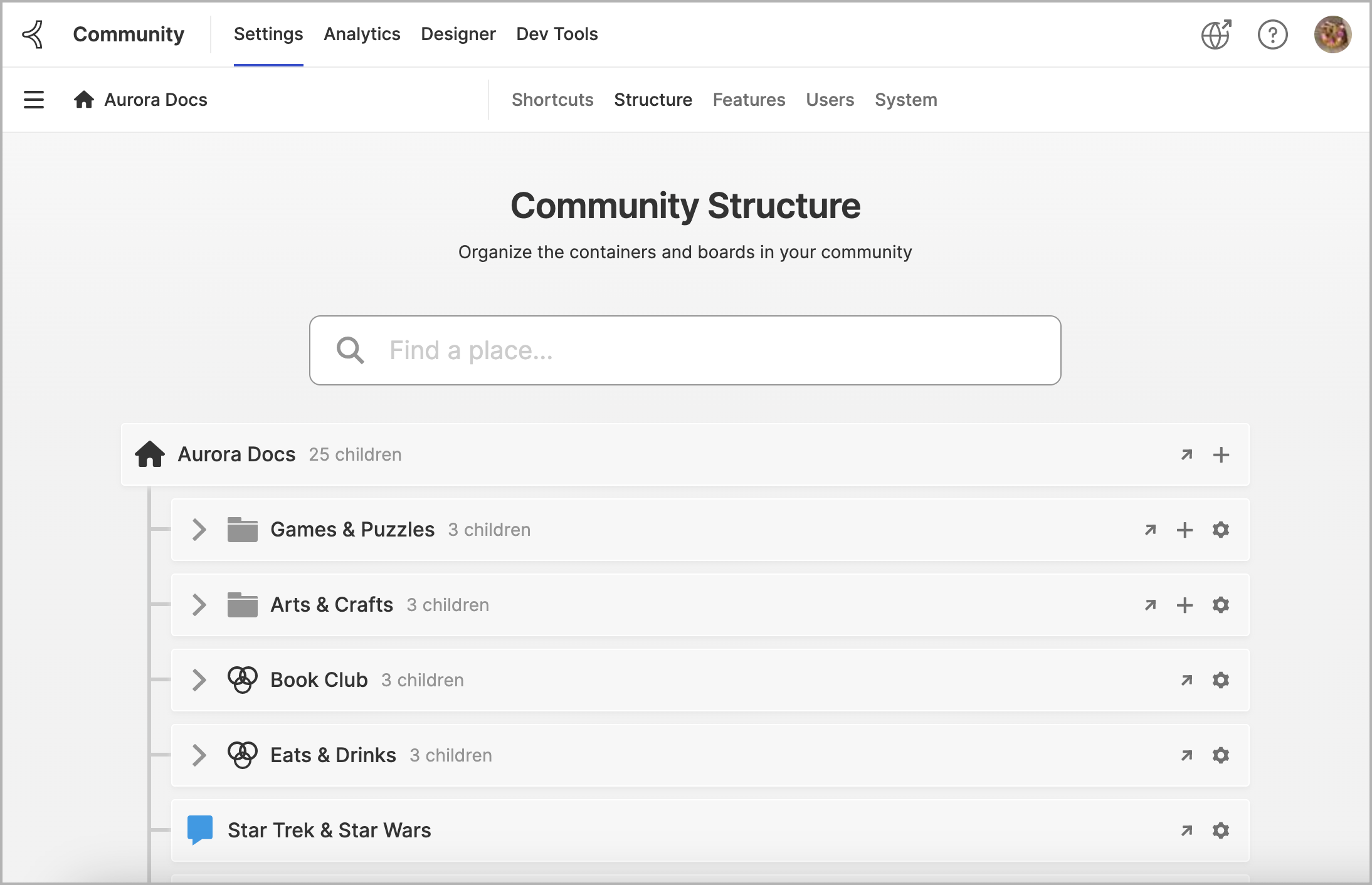
Task: Open settings gear for Arts & Crafts
Action: coord(1221,605)
